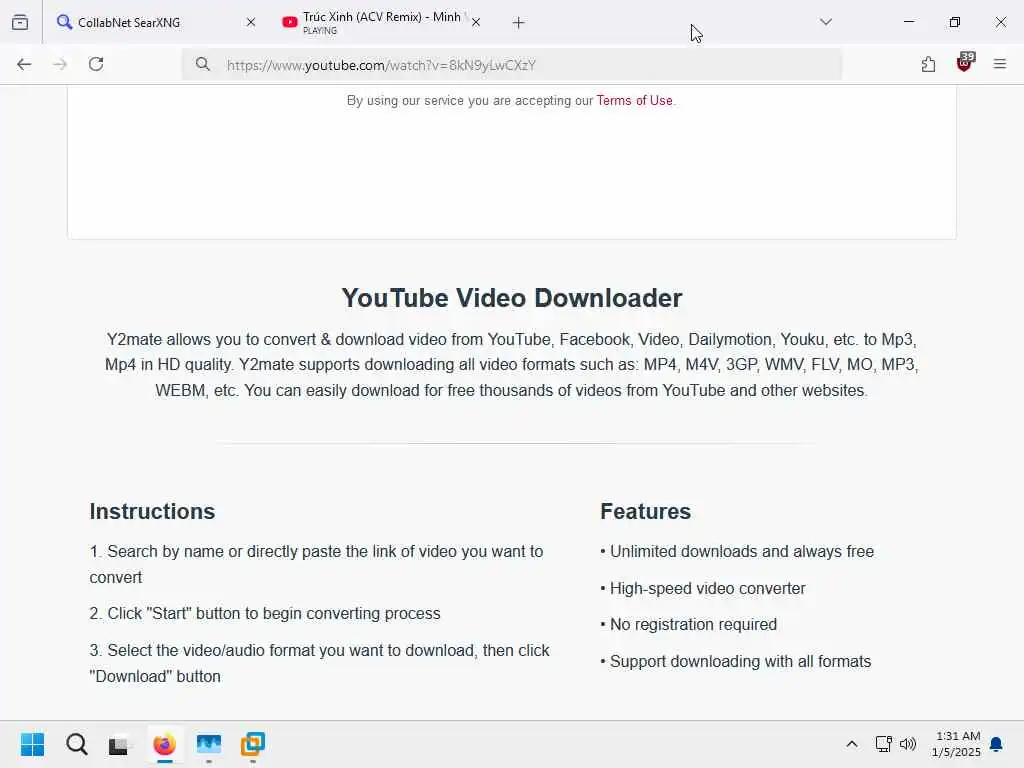Screen dimensions: 1024x768
Task: Reload the current page
Action: (96, 64)
